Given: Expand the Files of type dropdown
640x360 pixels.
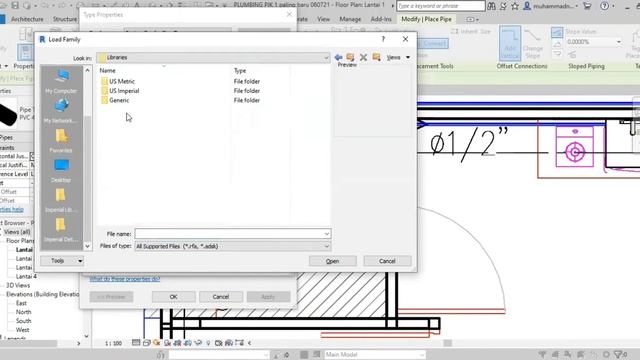Looking at the screenshot, I should coord(233,246).
